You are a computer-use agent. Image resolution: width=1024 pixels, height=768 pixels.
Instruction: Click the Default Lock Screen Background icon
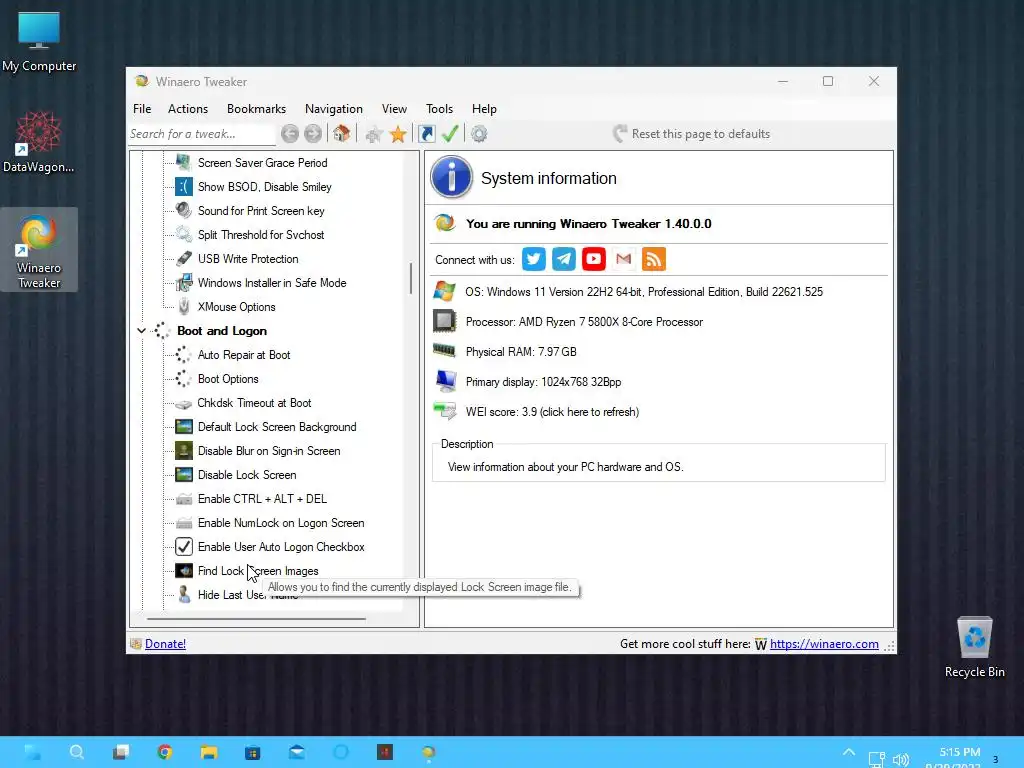pos(184,427)
